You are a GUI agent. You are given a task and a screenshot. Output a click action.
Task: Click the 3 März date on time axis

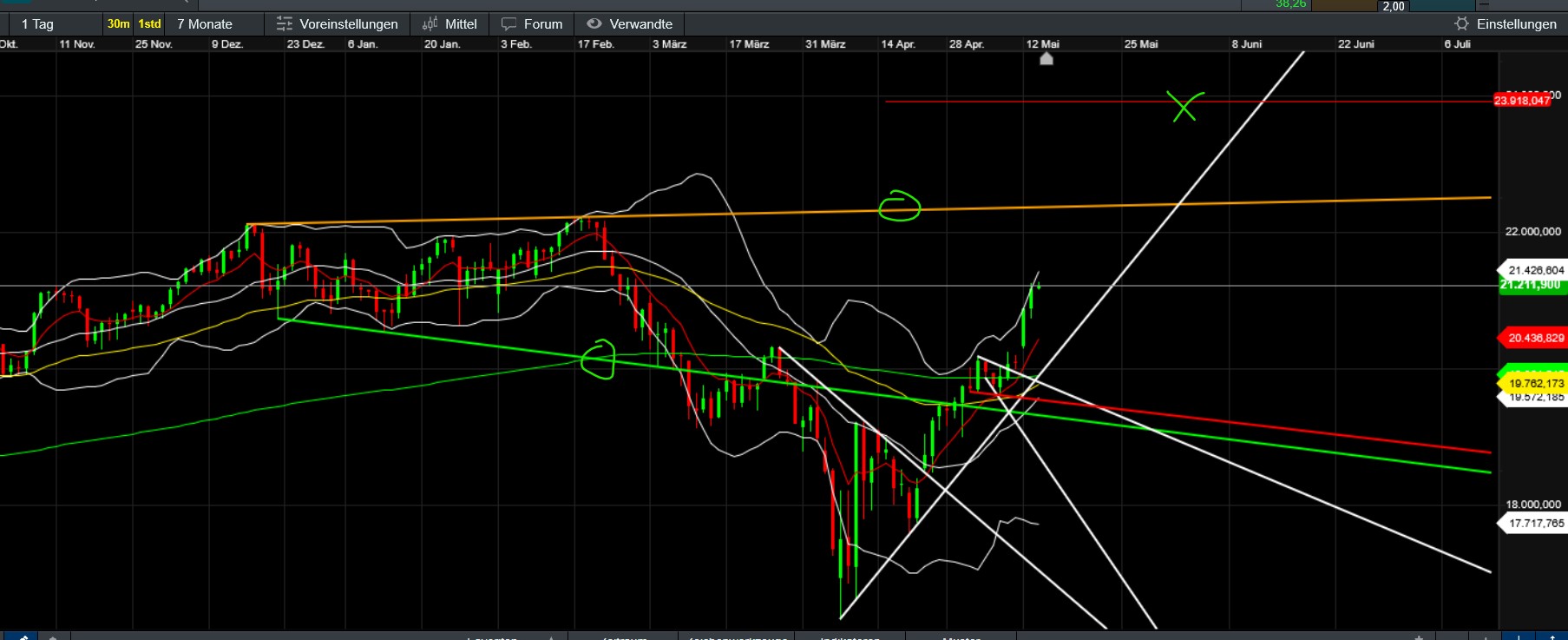click(669, 44)
